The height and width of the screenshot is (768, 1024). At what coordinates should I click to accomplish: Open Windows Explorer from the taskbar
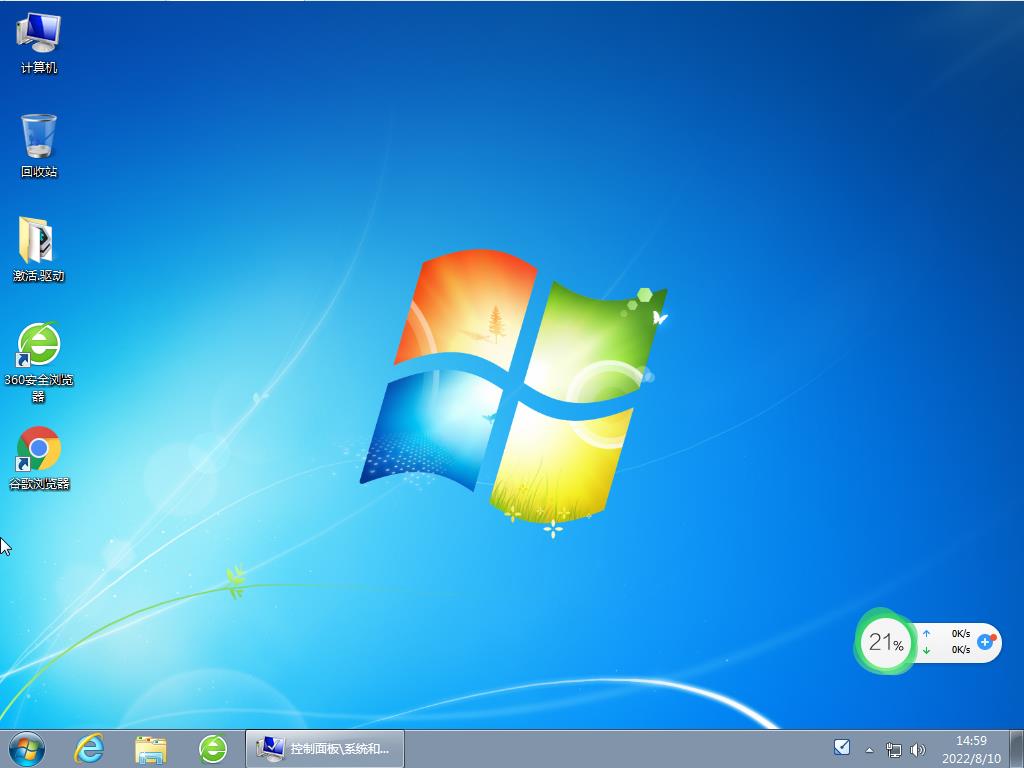(152, 748)
